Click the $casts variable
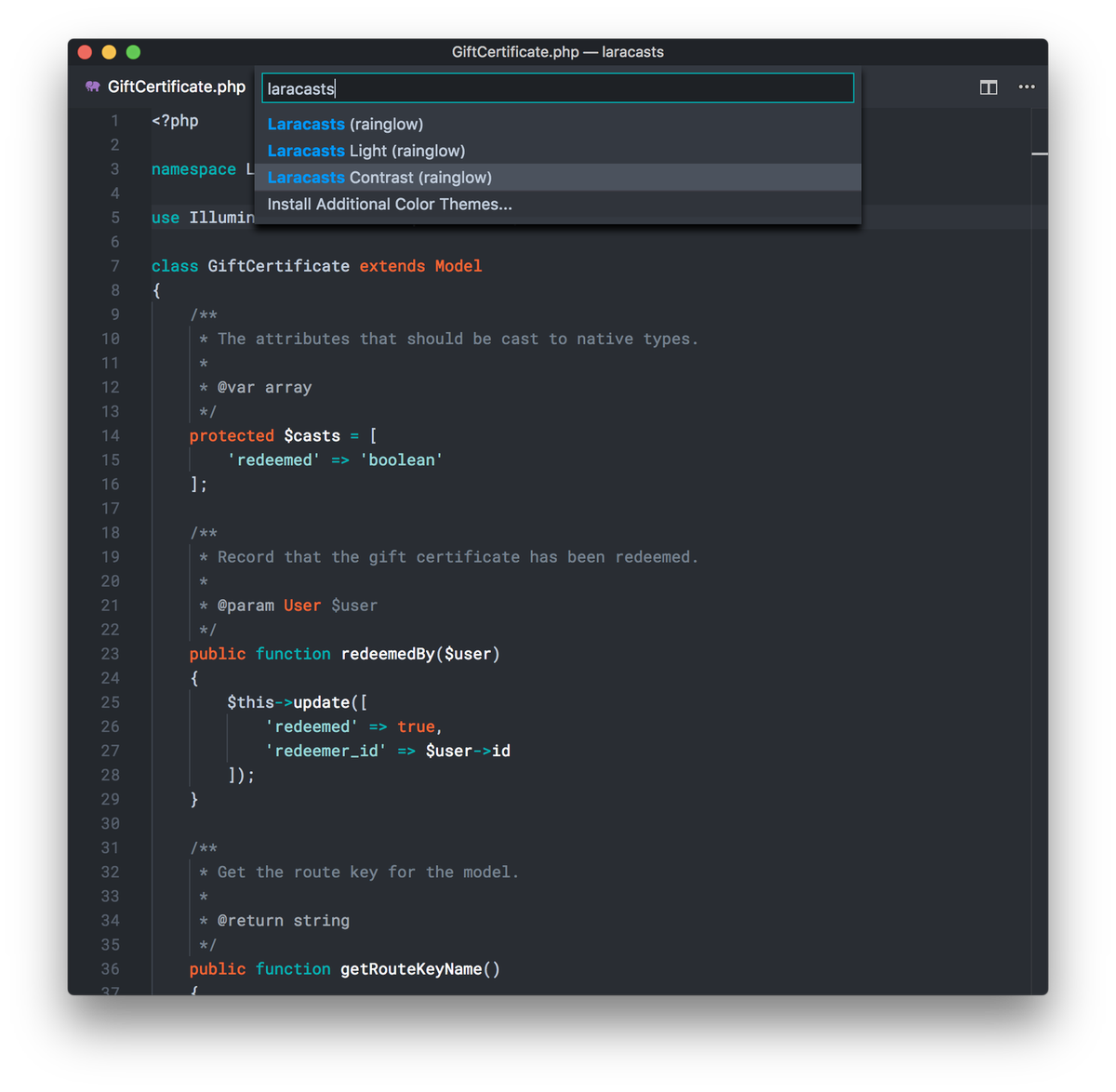 (x=312, y=435)
